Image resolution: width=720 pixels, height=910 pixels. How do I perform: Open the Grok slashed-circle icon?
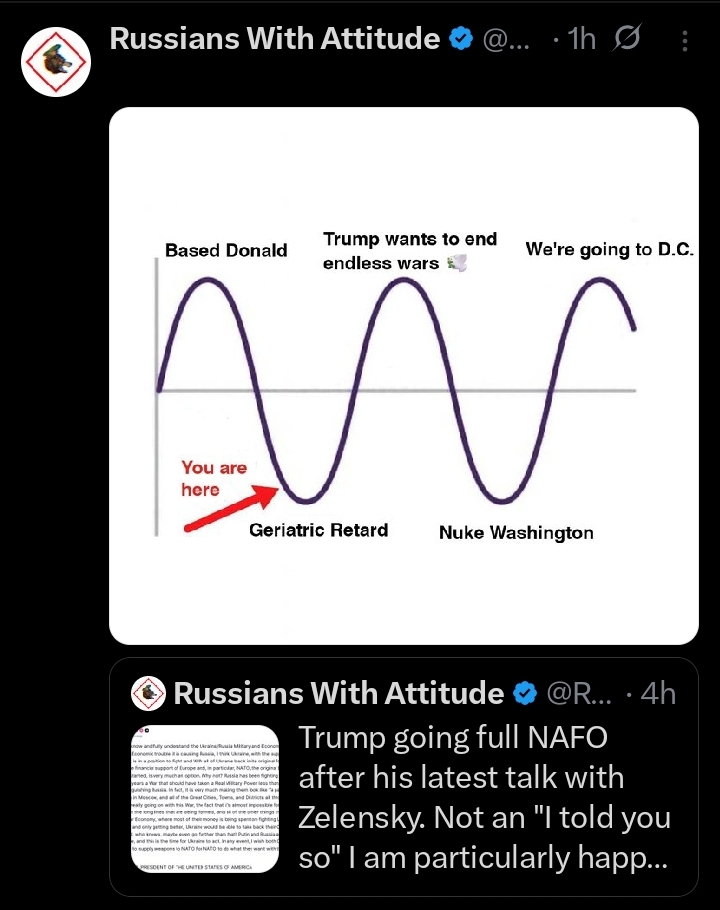(x=627, y=38)
